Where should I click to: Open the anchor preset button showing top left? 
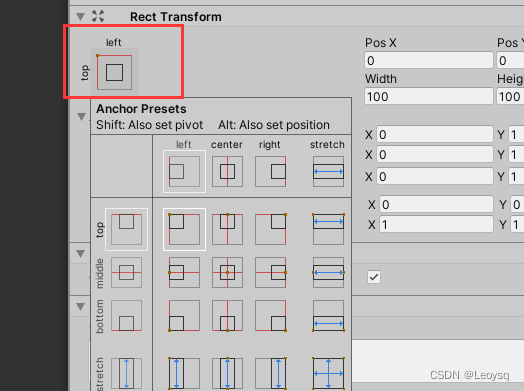114,73
